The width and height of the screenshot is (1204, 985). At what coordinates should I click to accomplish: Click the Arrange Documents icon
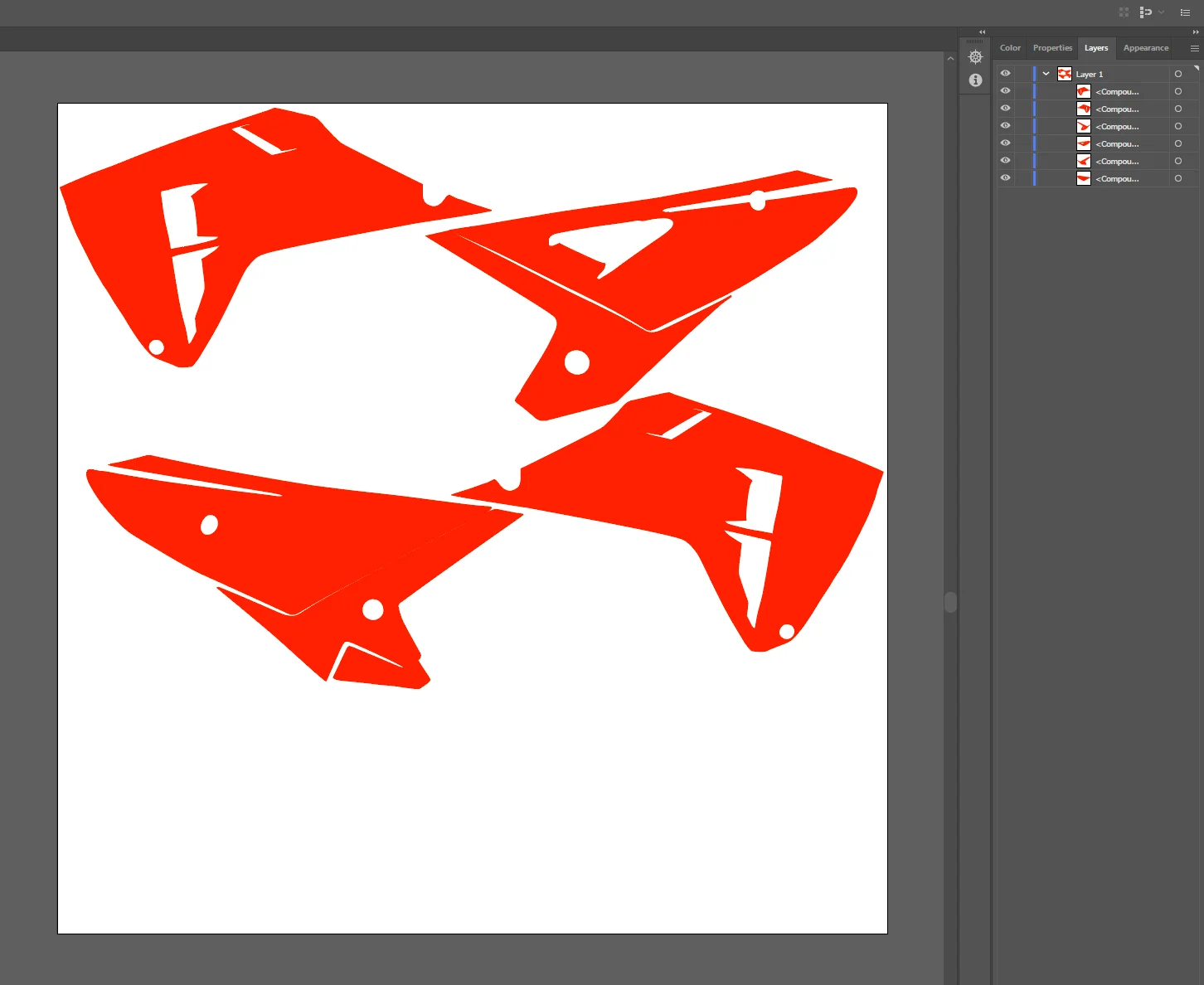pyautogui.click(x=1124, y=12)
